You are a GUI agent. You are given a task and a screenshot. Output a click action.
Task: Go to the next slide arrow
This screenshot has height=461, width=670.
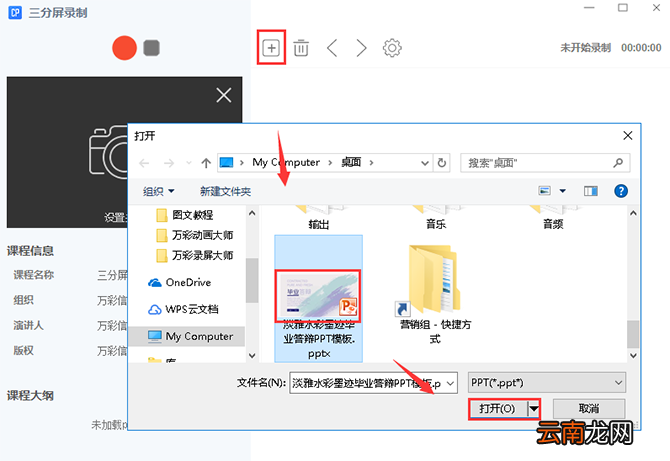coord(361,48)
